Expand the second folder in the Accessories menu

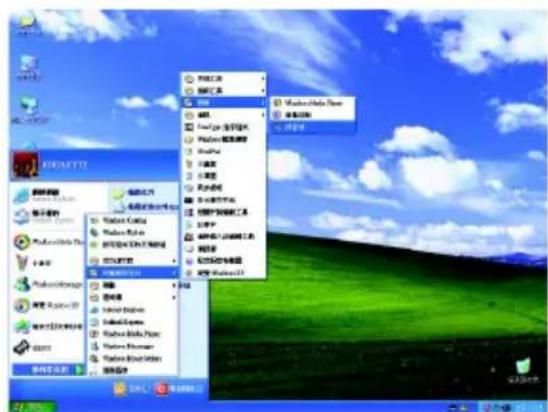click(x=223, y=91)
